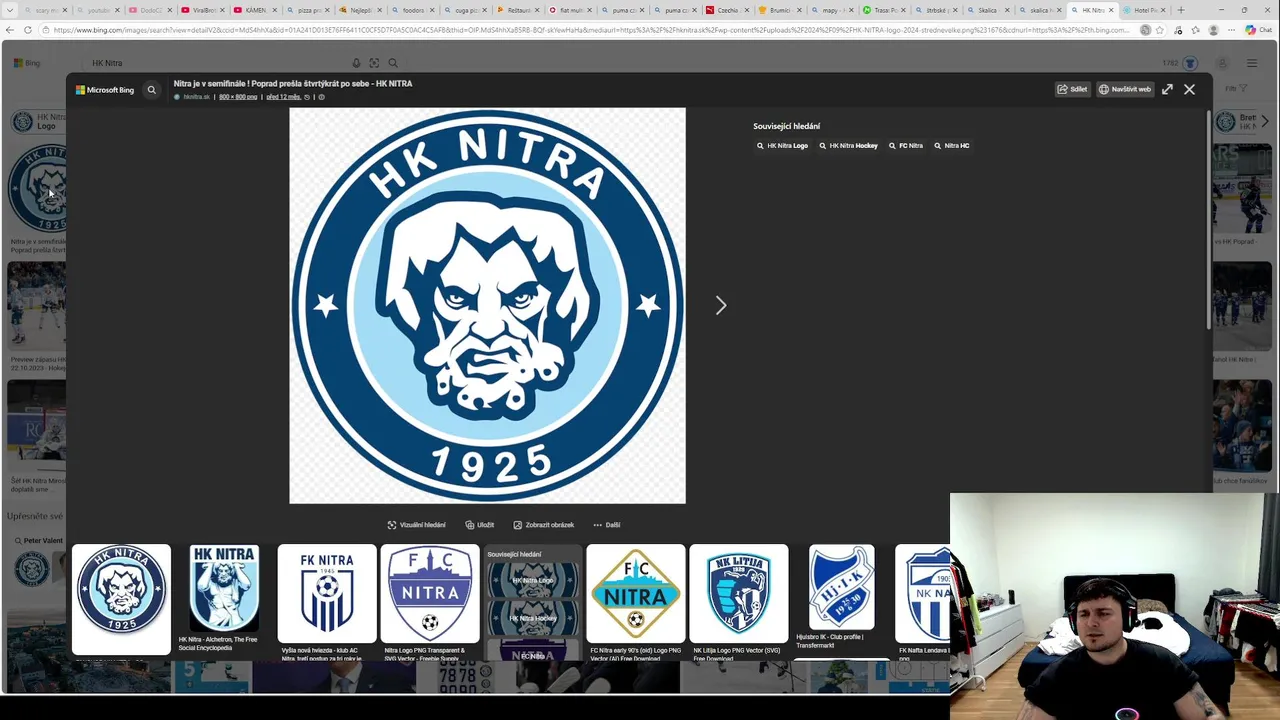
Task: Switch to the Hotel tab
Action: 1144,10
